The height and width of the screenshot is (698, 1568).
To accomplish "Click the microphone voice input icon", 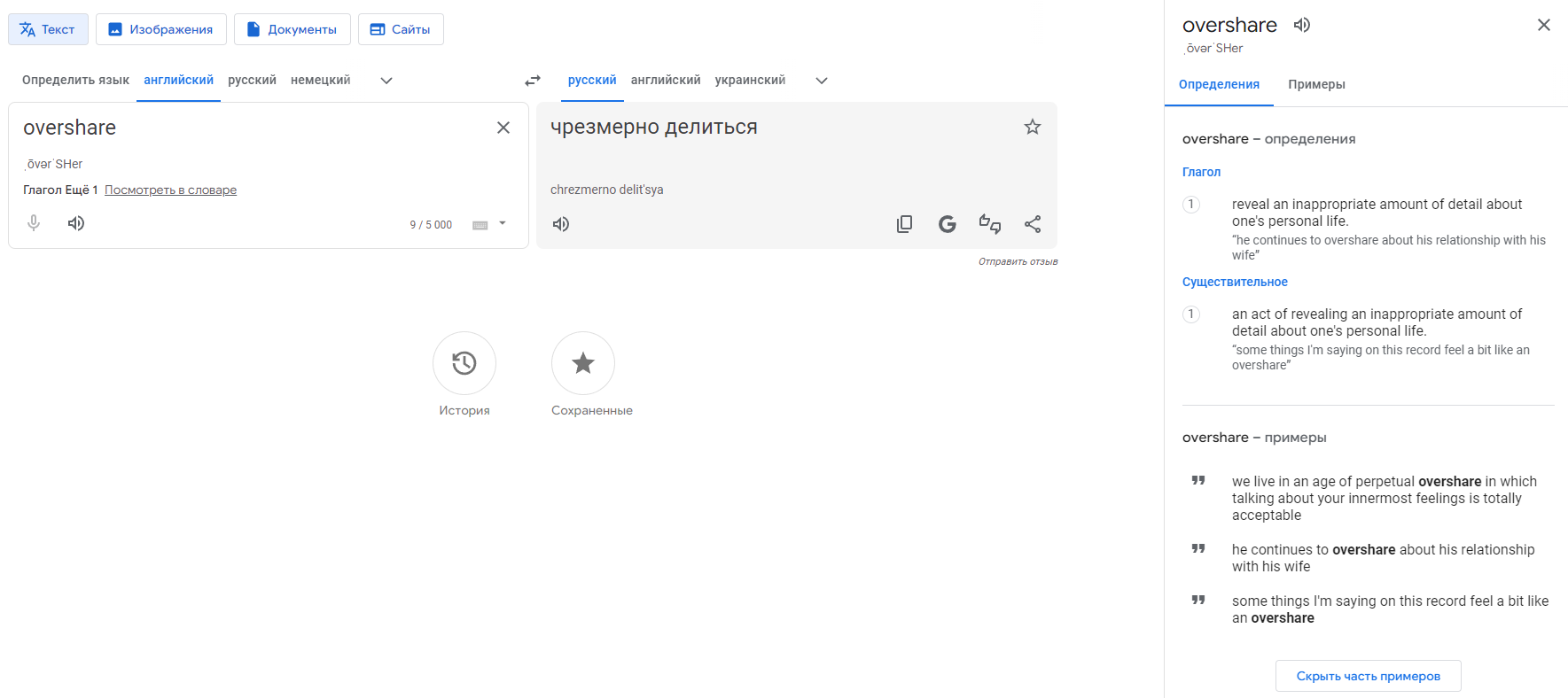I will click(x=34, y=223).
